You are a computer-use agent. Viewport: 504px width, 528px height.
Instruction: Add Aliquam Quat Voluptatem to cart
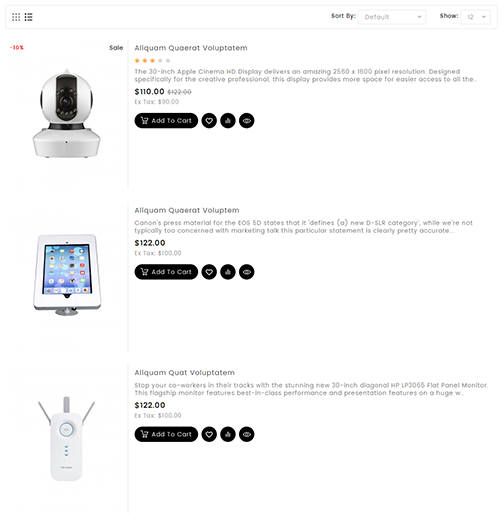[x=166, y=434]
